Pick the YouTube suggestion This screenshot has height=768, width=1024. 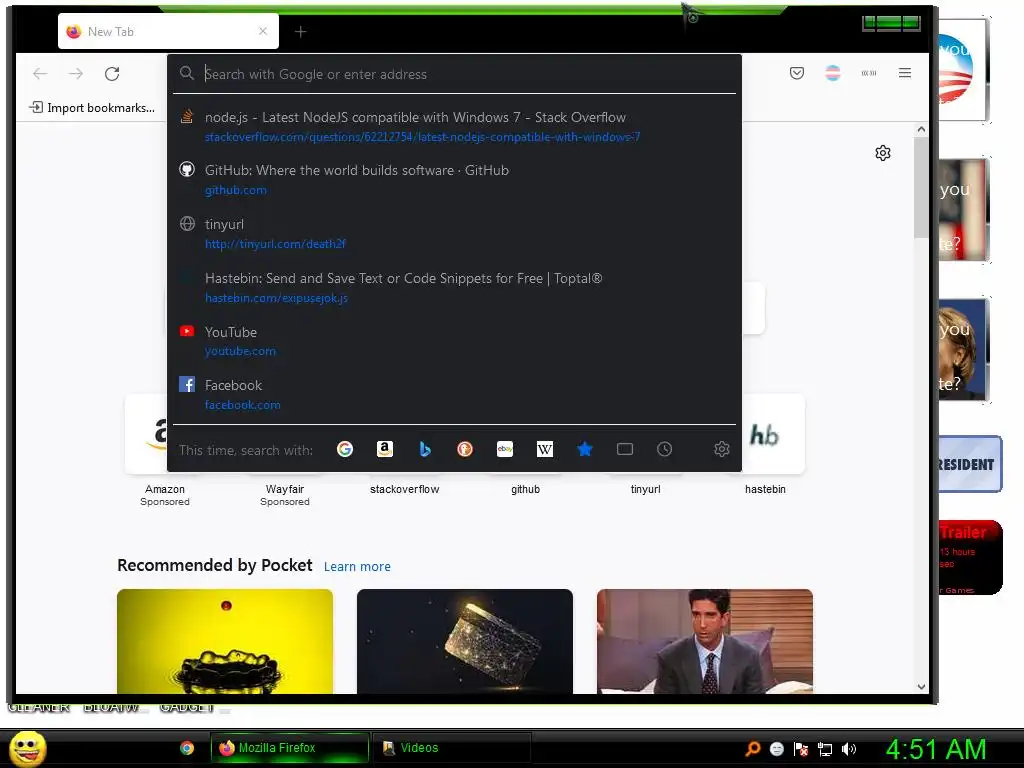point(455,341)
